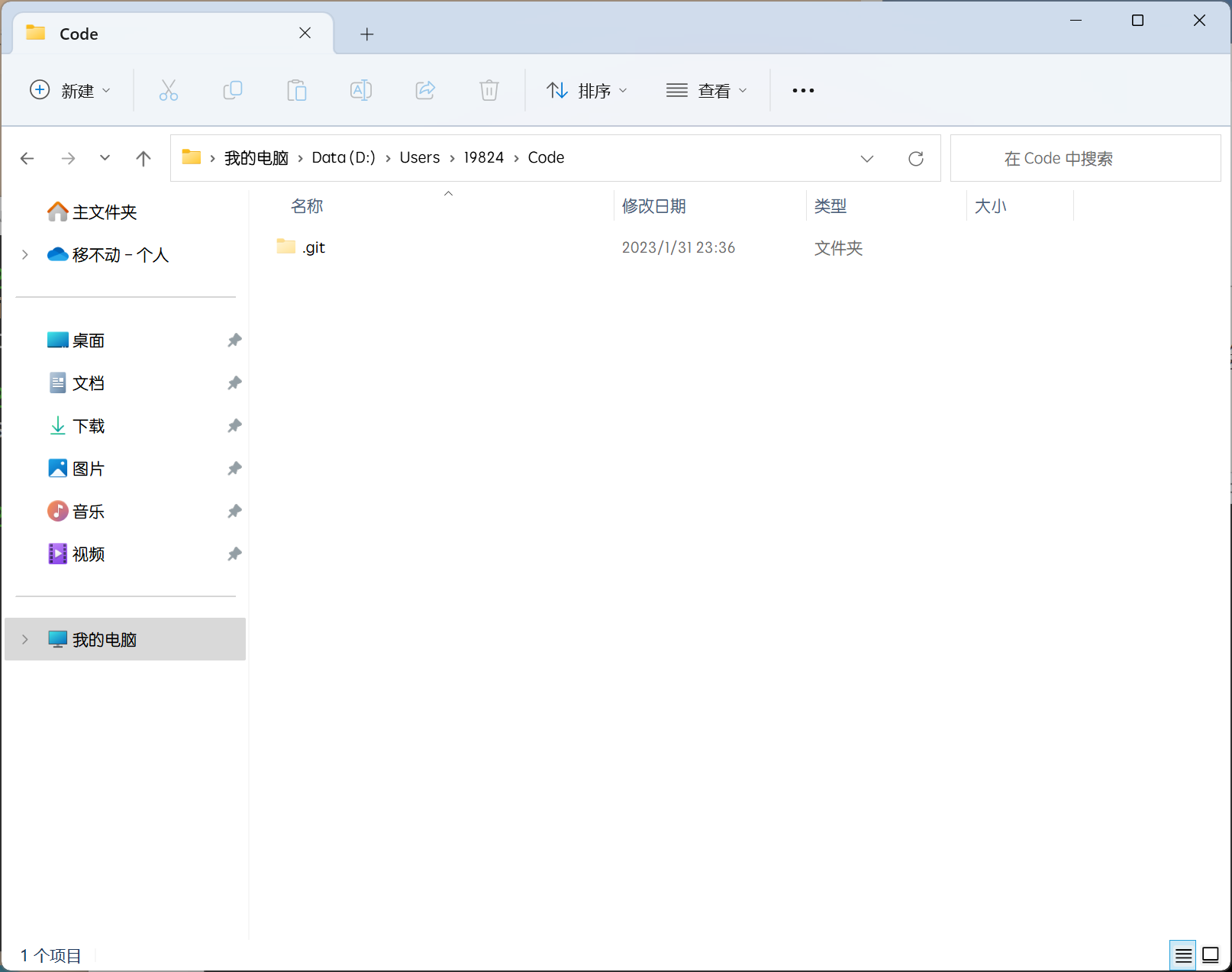
Task: Click Users in the breadcrumb path
Action: tap(420, 158)
